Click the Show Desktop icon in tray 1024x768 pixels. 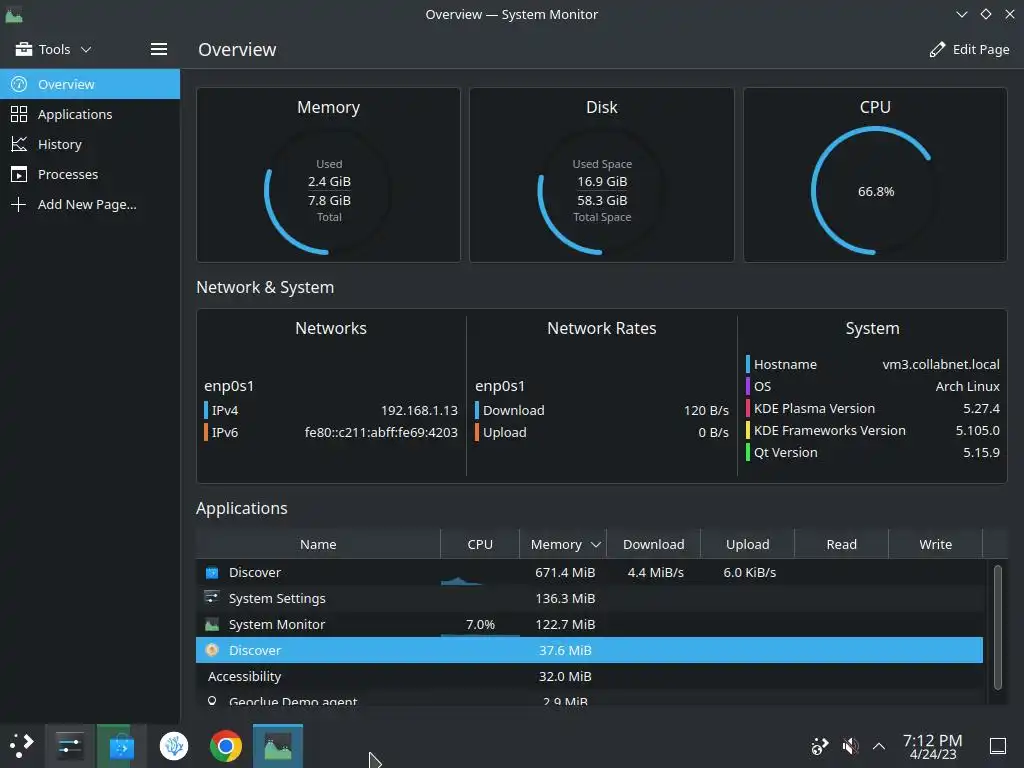(998, 746)
